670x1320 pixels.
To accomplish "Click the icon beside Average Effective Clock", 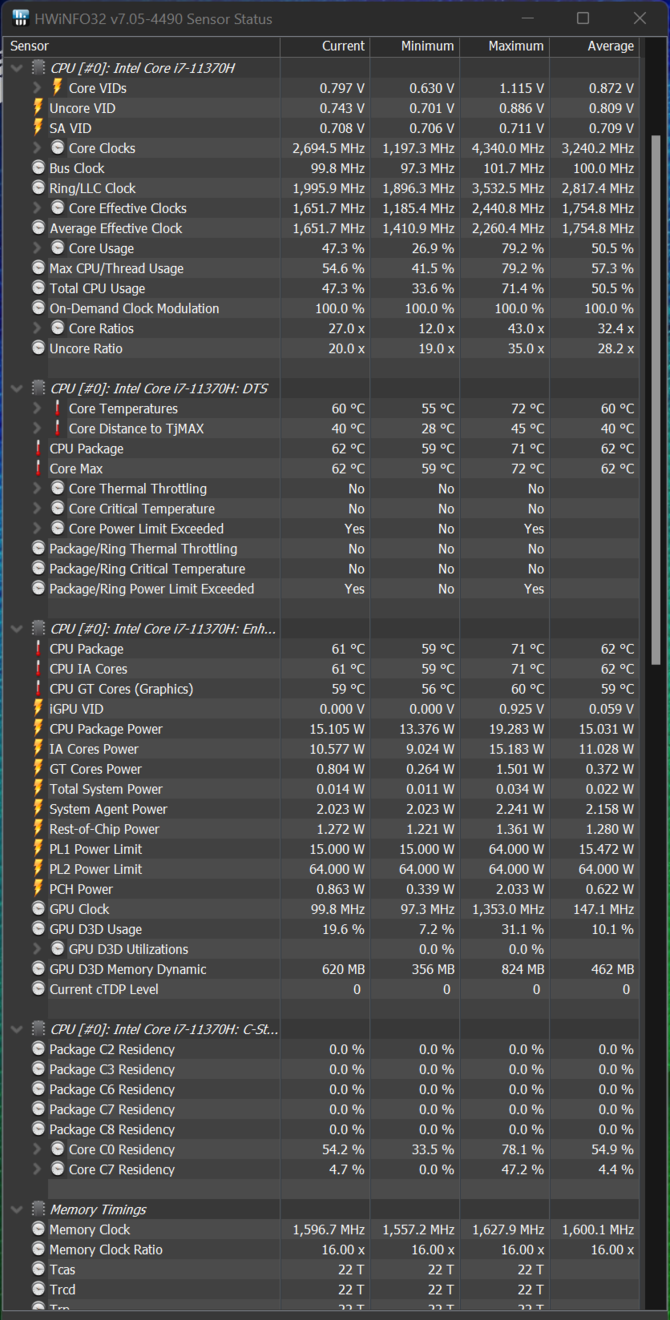I will click(x=39, y=228).
